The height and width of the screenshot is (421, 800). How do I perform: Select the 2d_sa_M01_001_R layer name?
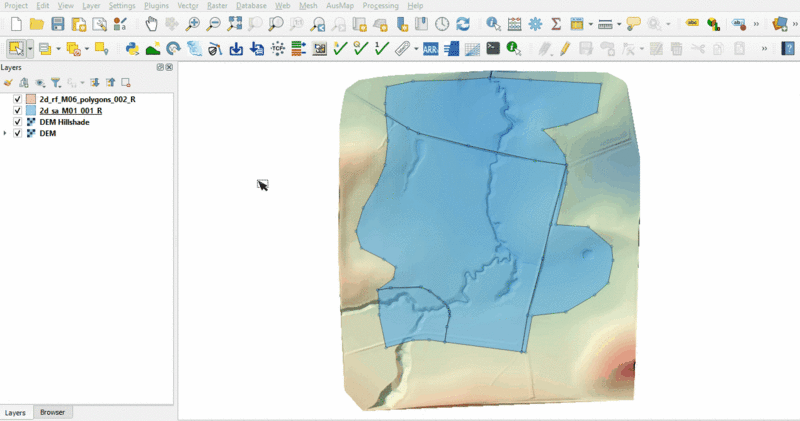pyautogui.click(x=70, y=111)
